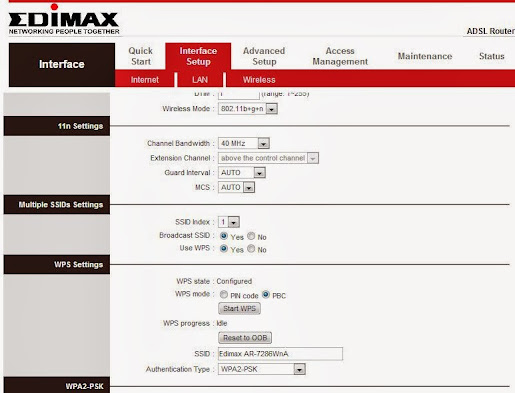The width and height of the screenshot is (515, 393).
Task: Click the Channel Bandwidth label
Action: pyautogui.click(x=178, y=143)
